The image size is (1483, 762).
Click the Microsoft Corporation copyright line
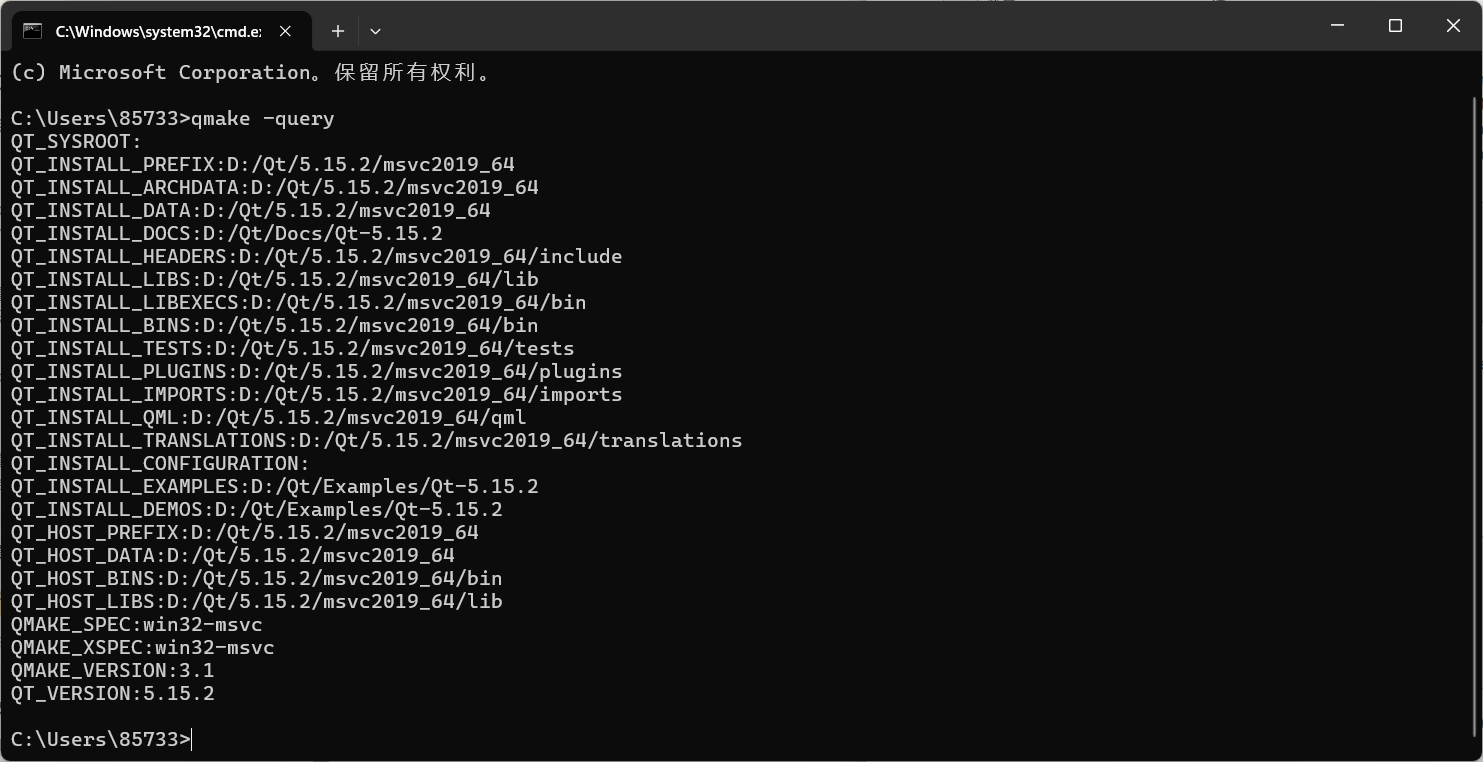click(251, 72)
